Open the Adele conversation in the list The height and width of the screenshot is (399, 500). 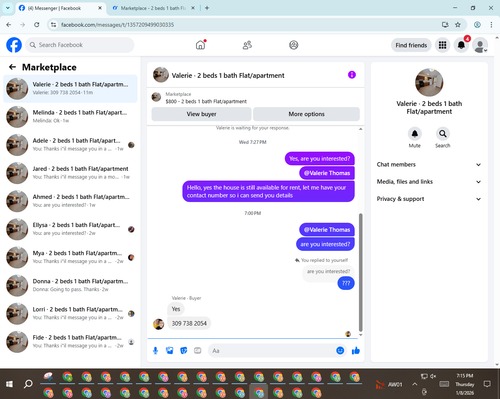70,145
